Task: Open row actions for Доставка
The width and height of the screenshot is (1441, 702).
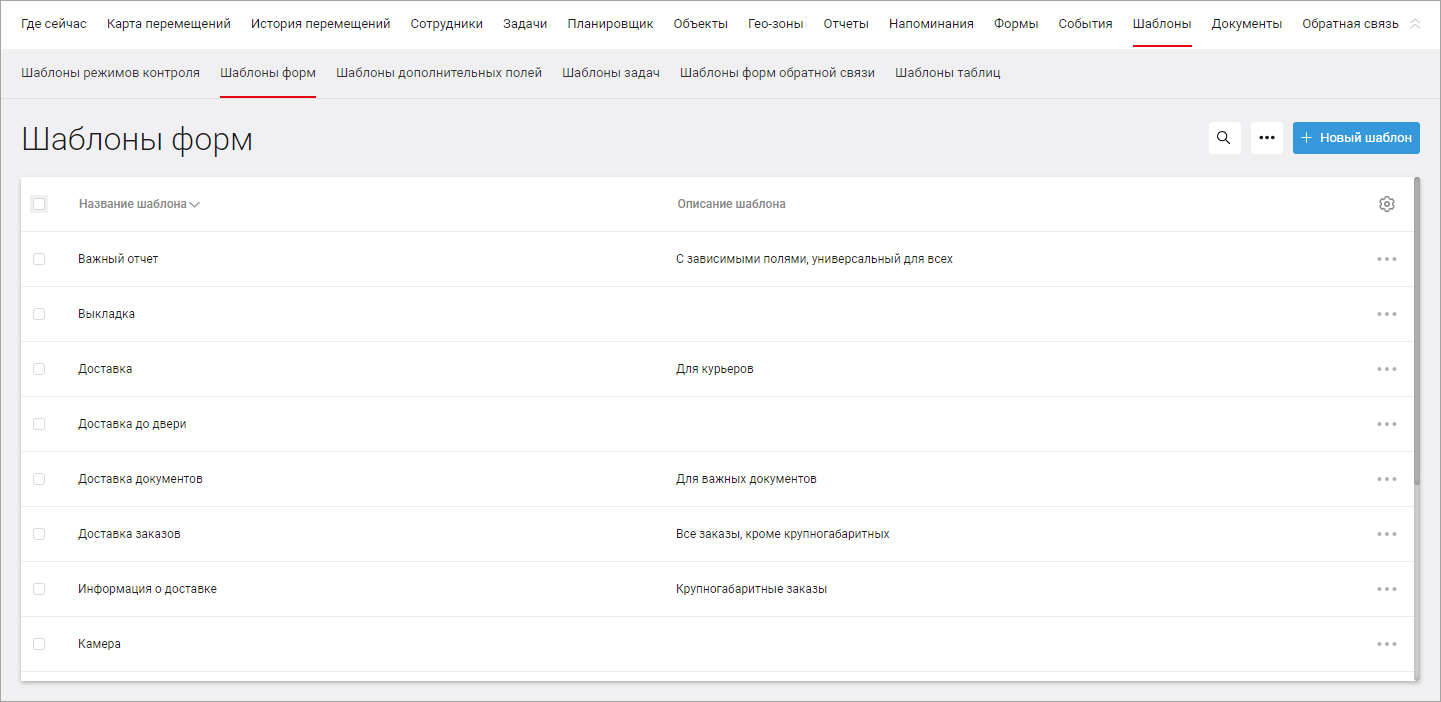Action: click(1387, 369)
